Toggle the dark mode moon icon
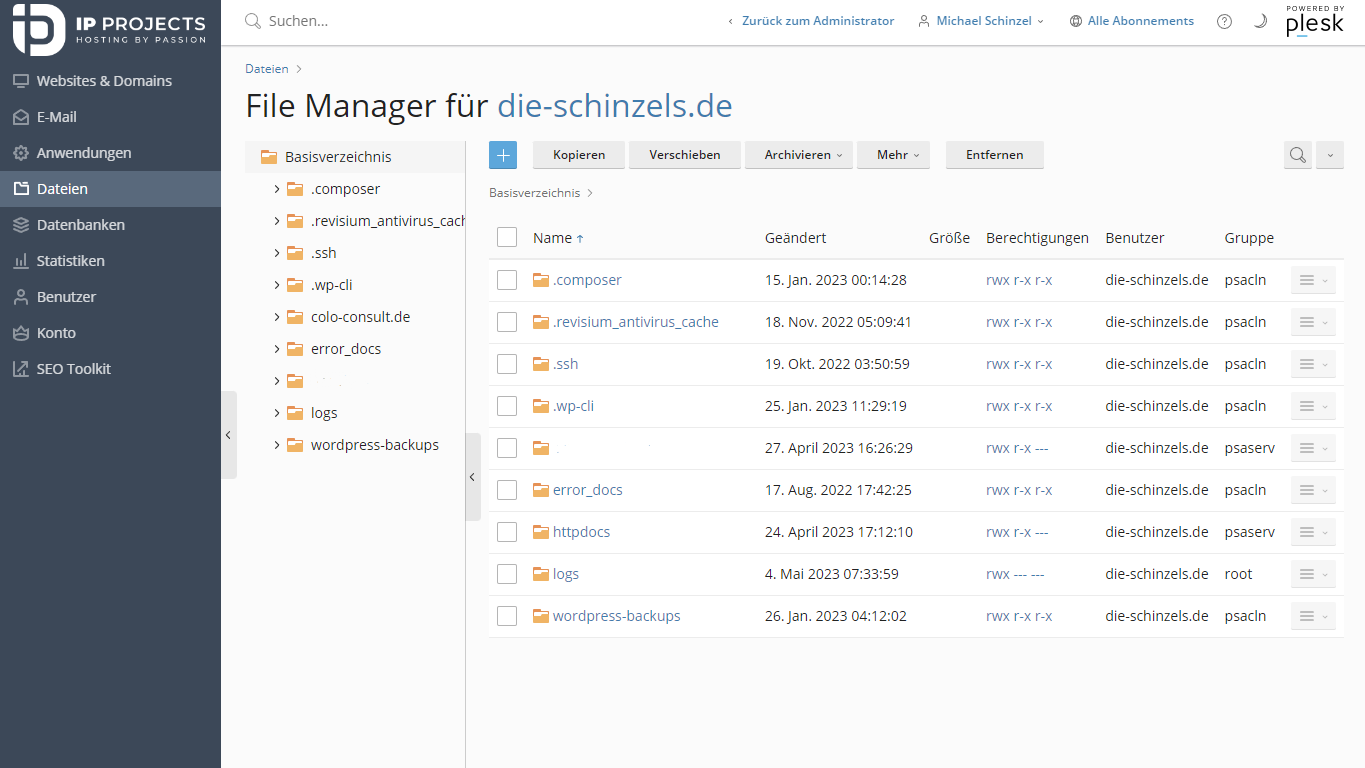This screenshot has width=1365, height=768. coord(1260,20)
